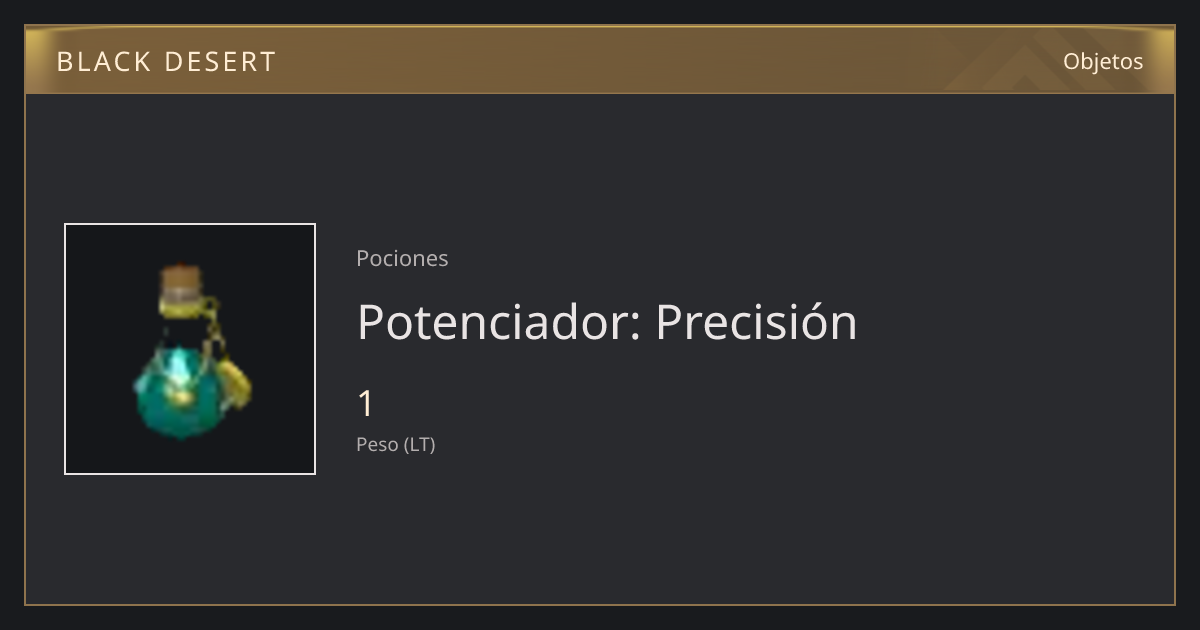Click the weight value 1
Viewport: 1200px width, 630px height.
pyautogui.click(x=366, y=404)
